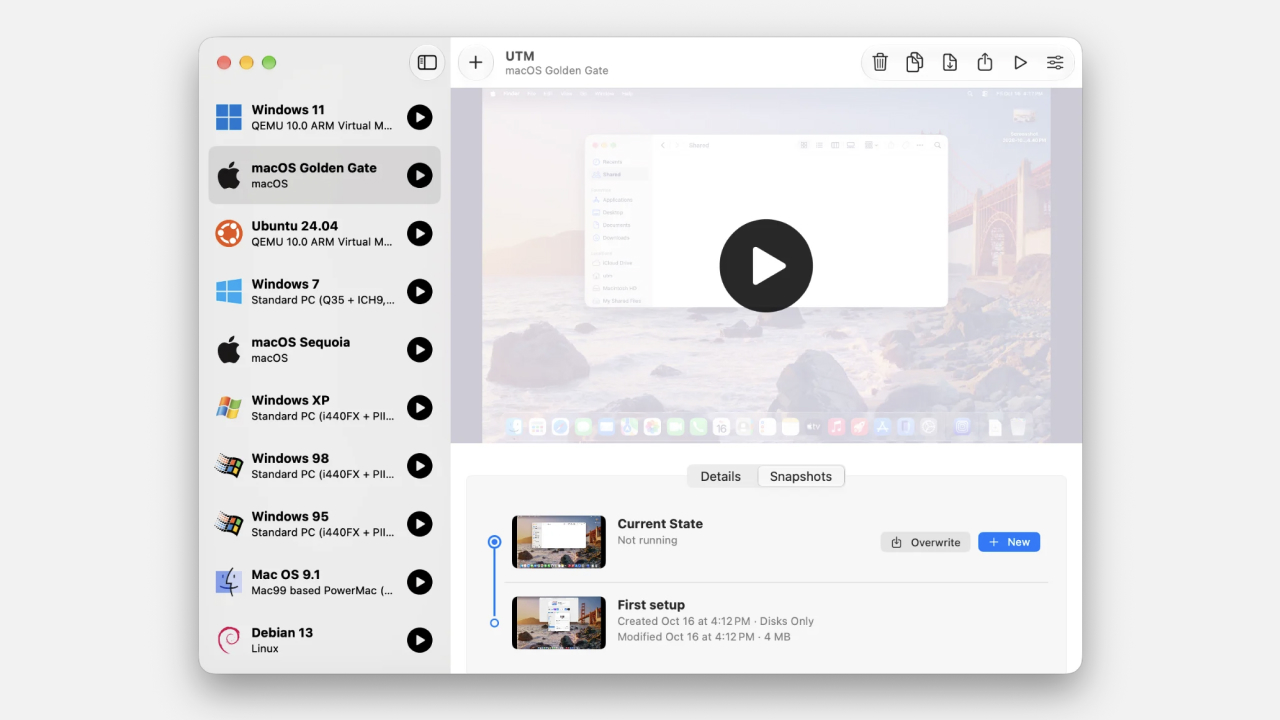Start Mac OS 9.1 with its play button
The width and height of the screenshot is (1280, 720).
[x=420, y=581]
